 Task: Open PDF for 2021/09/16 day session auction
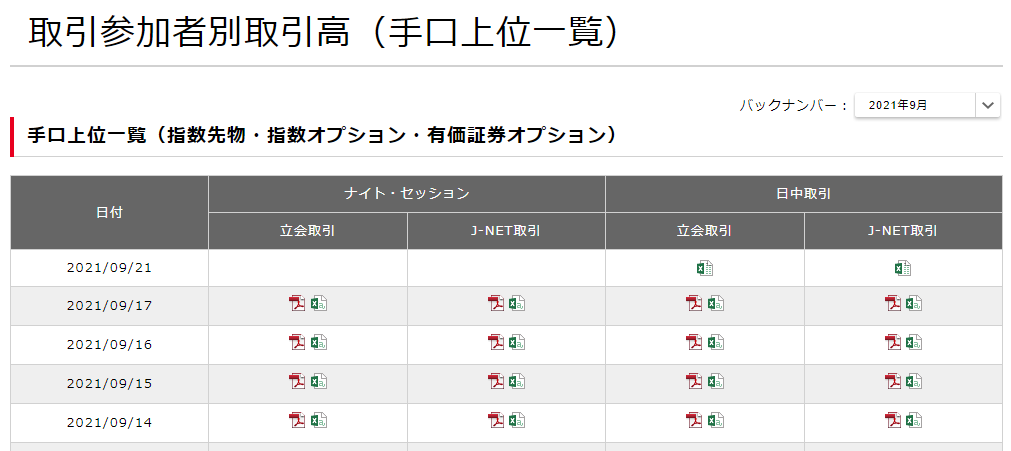click(x=694, y=343)
